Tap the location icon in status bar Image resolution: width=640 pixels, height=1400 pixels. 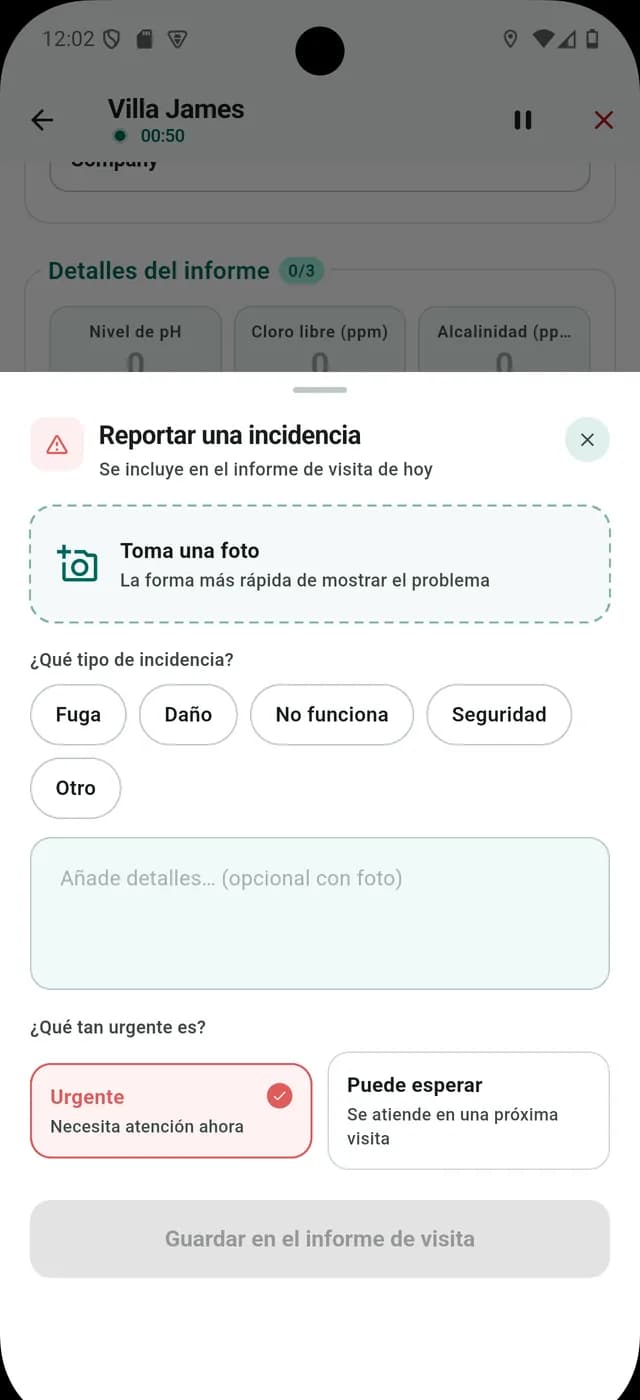(510, 39)
